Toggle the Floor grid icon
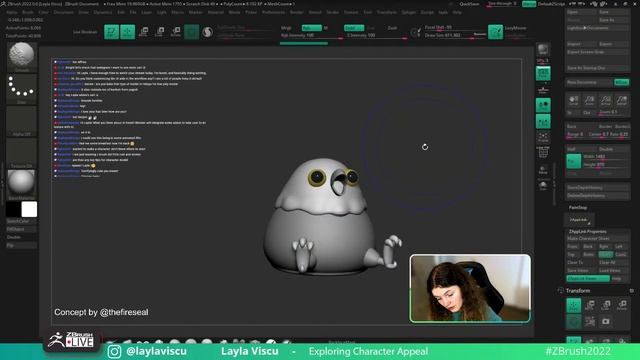The width and height of the screenshot is (640, 360). point(543,89)
